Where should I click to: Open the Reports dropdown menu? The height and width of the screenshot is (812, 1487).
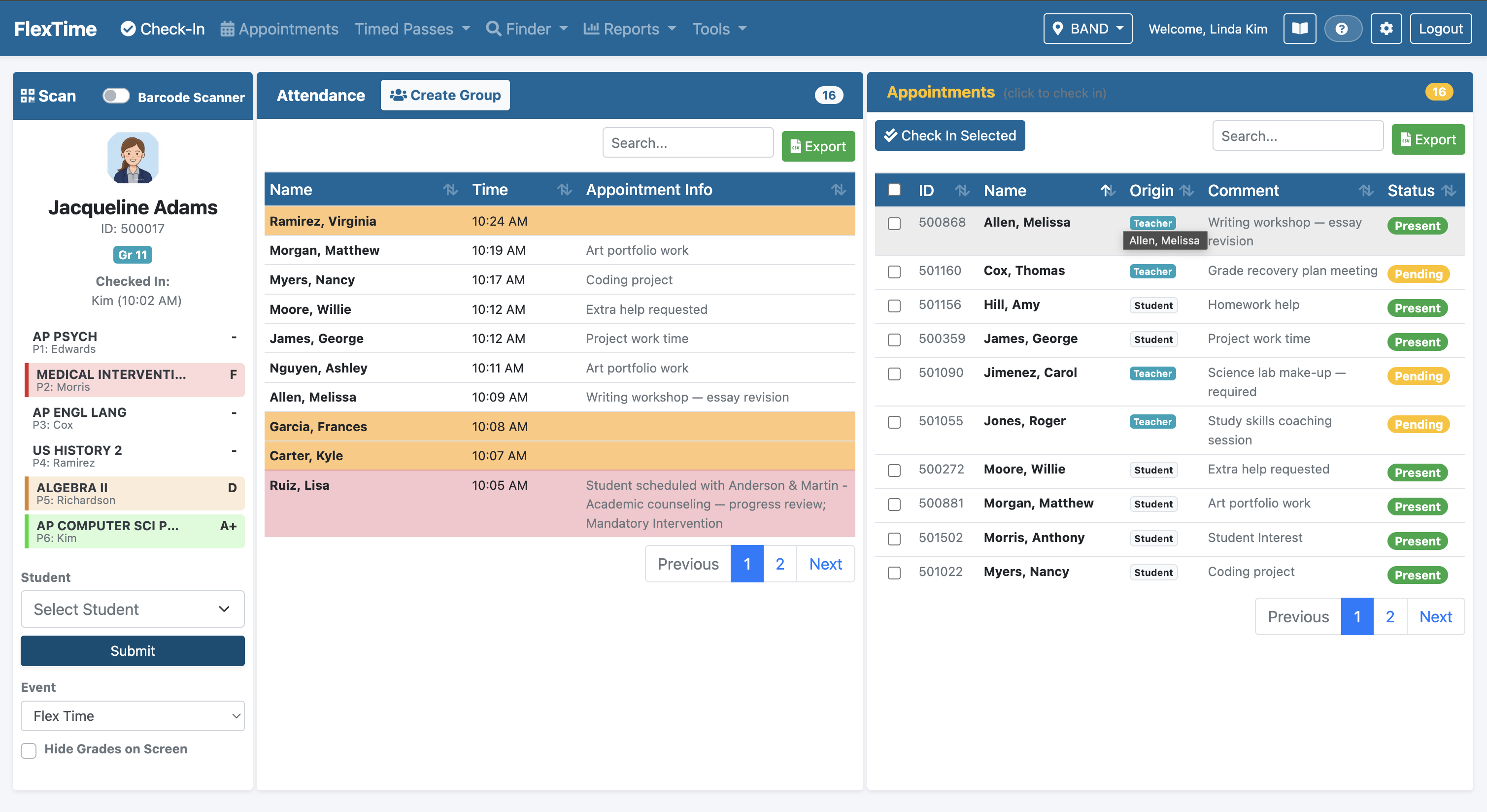(x=630, y=29)
